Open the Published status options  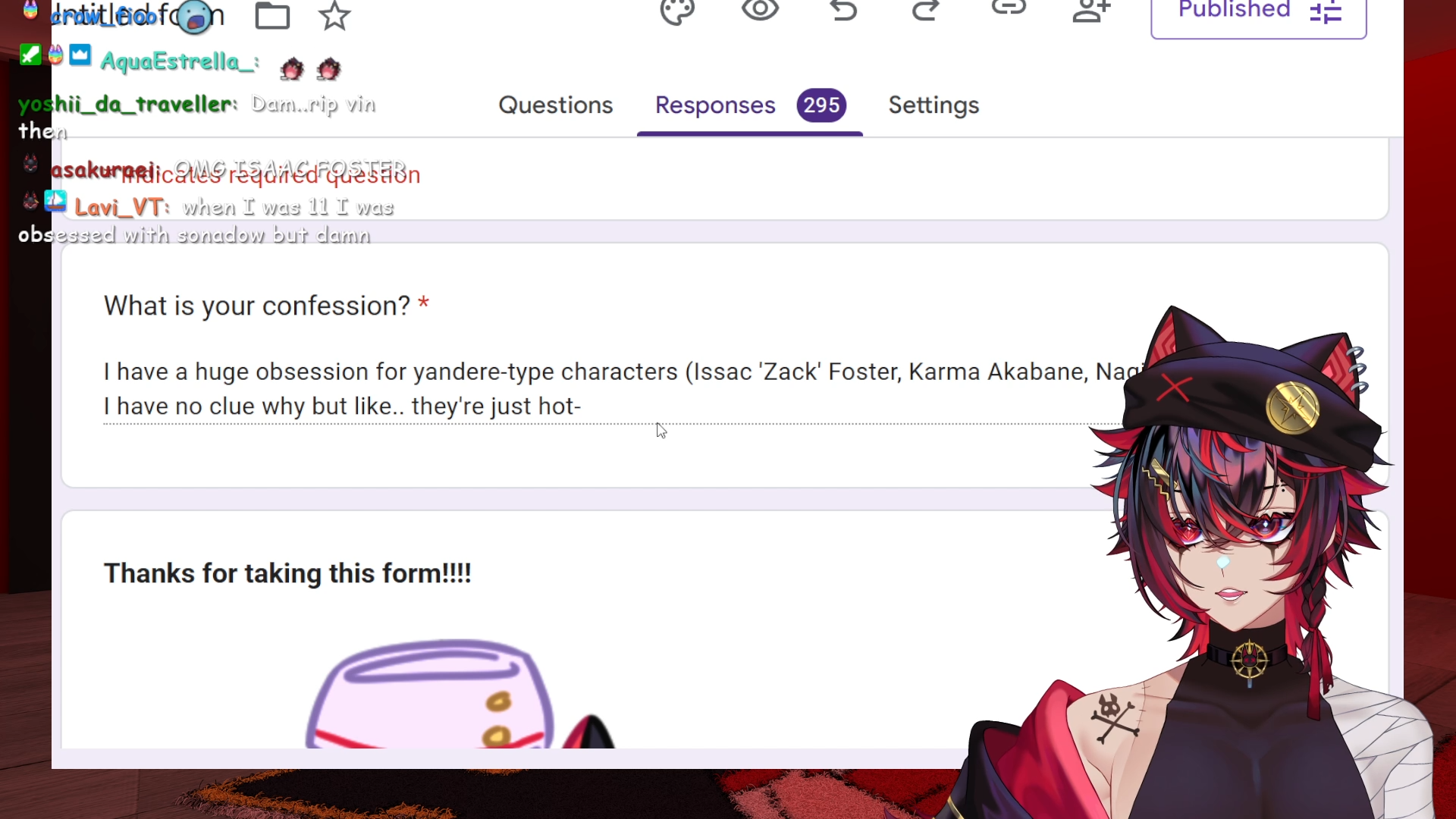click(x=1258, y=15)
